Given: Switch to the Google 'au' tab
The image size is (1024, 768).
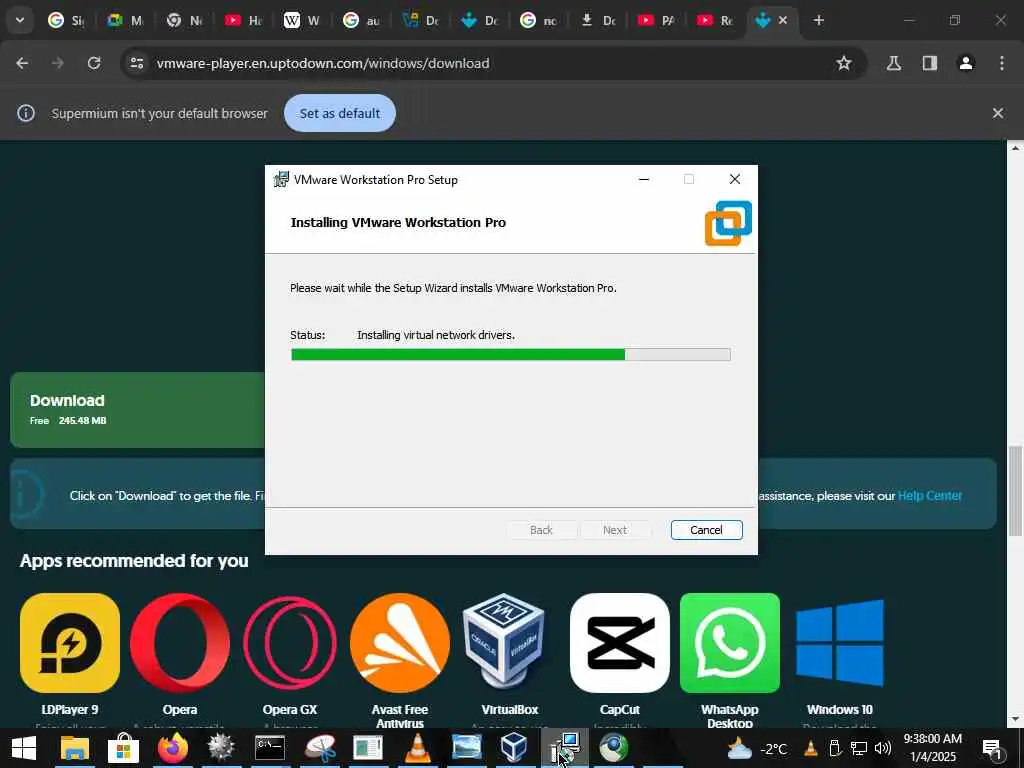Looking at the screenshot, I should 361,20.
